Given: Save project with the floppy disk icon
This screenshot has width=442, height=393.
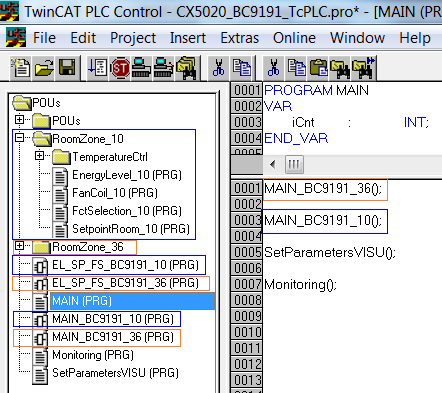Looking at the screenshot, I should point(67,68).
